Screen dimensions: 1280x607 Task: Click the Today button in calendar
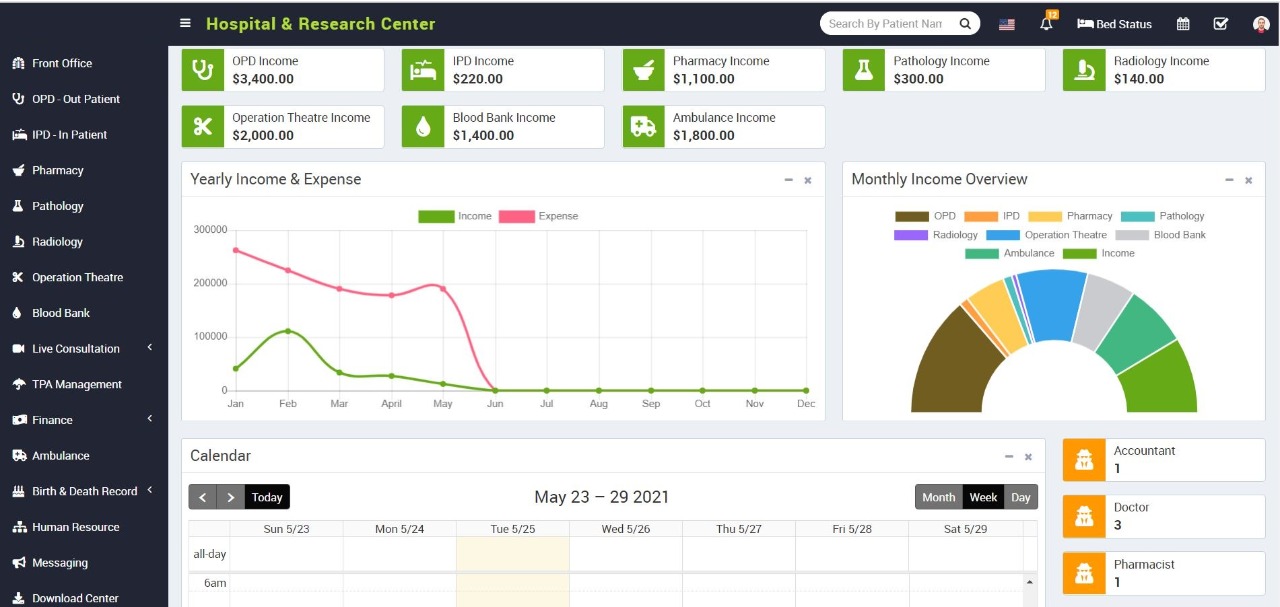pyautogui.click(x=267, y=497)
